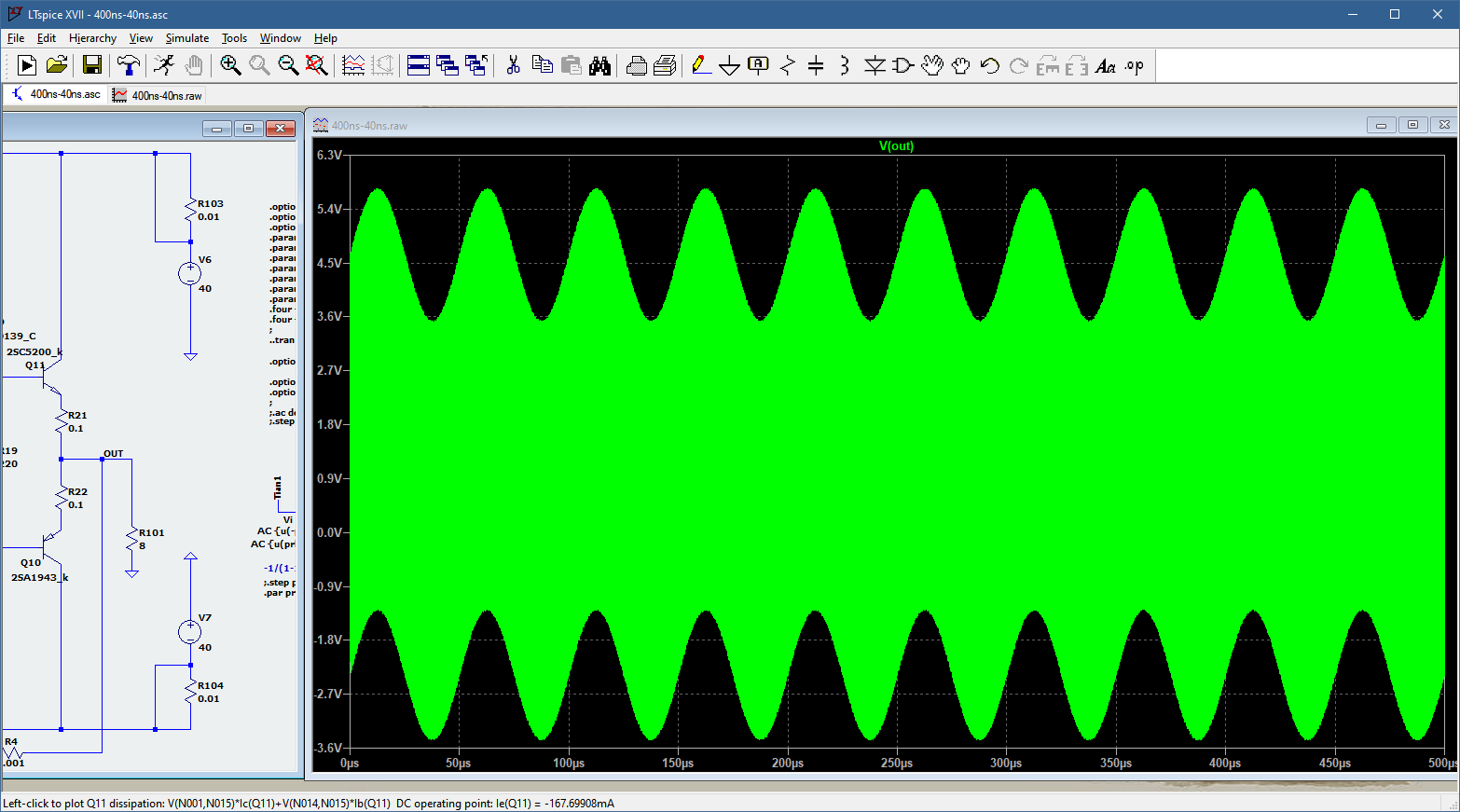This screenshot has width=1460, height=812.
Task: Click the 250µs time axis label
Action: [897, 763]
